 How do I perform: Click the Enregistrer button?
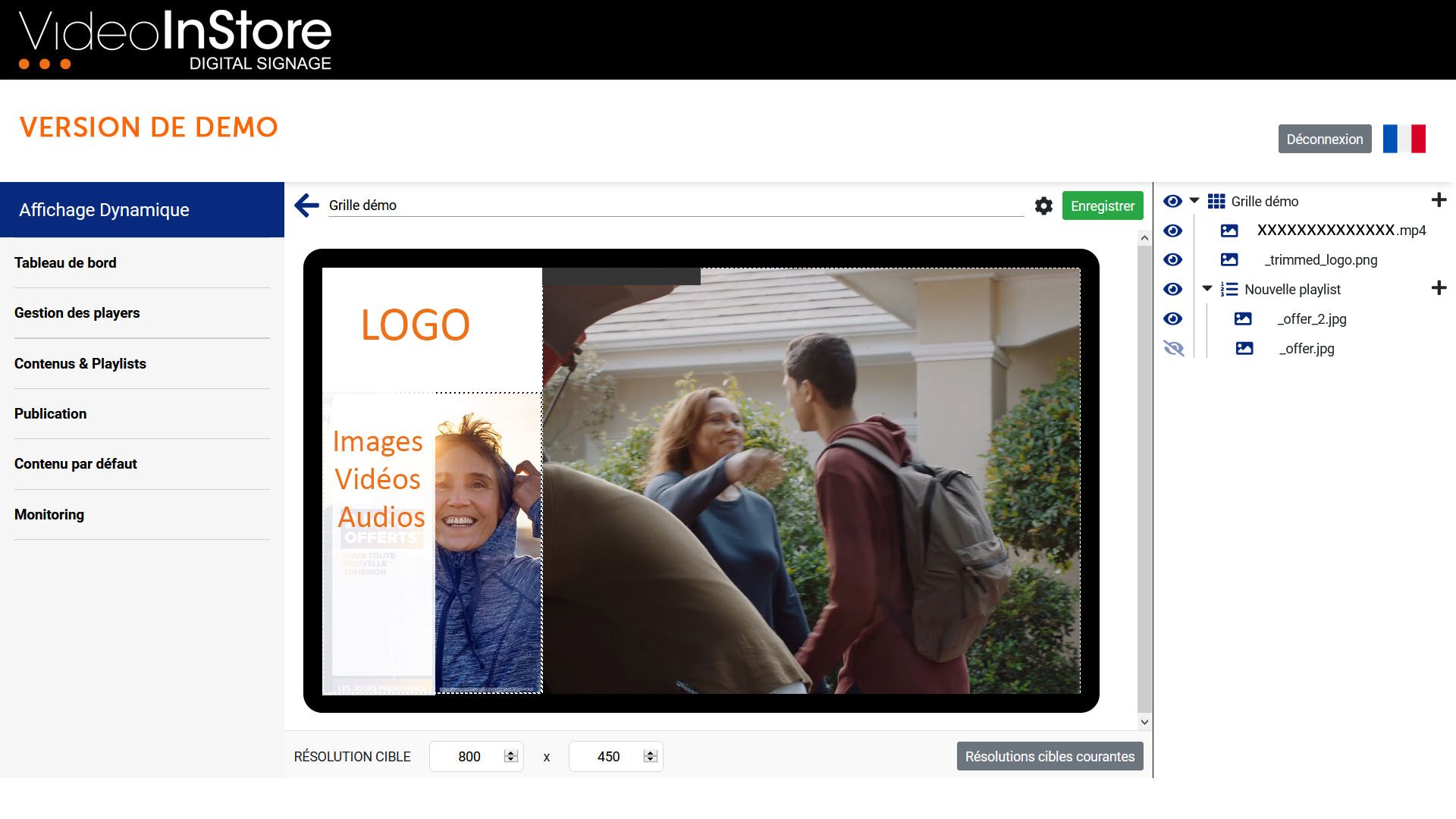pos(1102,206)
